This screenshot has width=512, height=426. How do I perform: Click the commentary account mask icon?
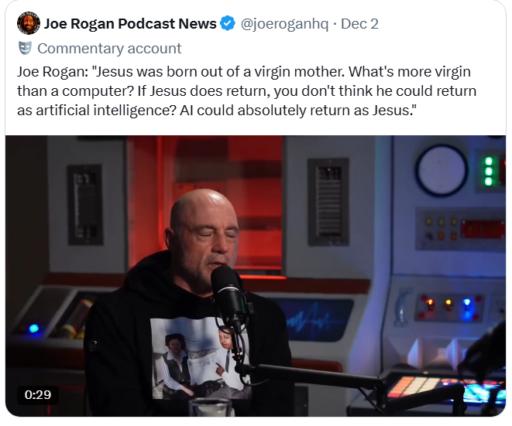[25, 48]
